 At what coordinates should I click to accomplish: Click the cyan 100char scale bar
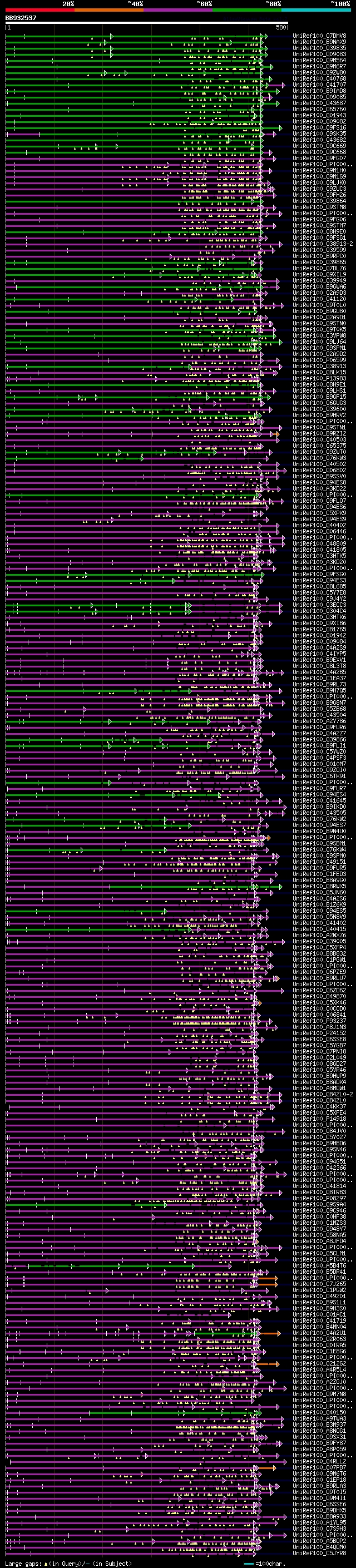(x=248, y=1564)
